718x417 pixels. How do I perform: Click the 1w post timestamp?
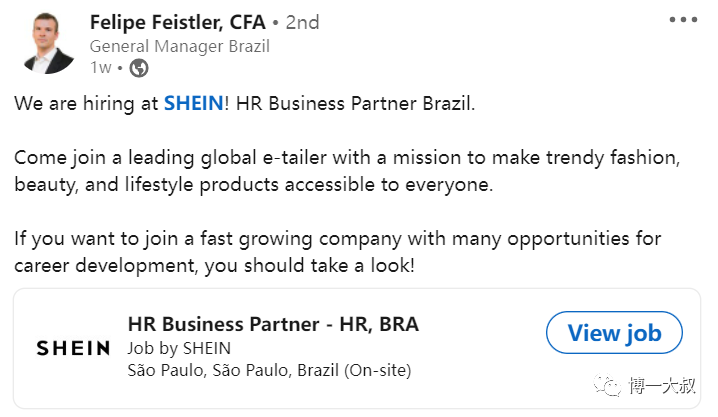pyautogui.click(x=100, y=68)
